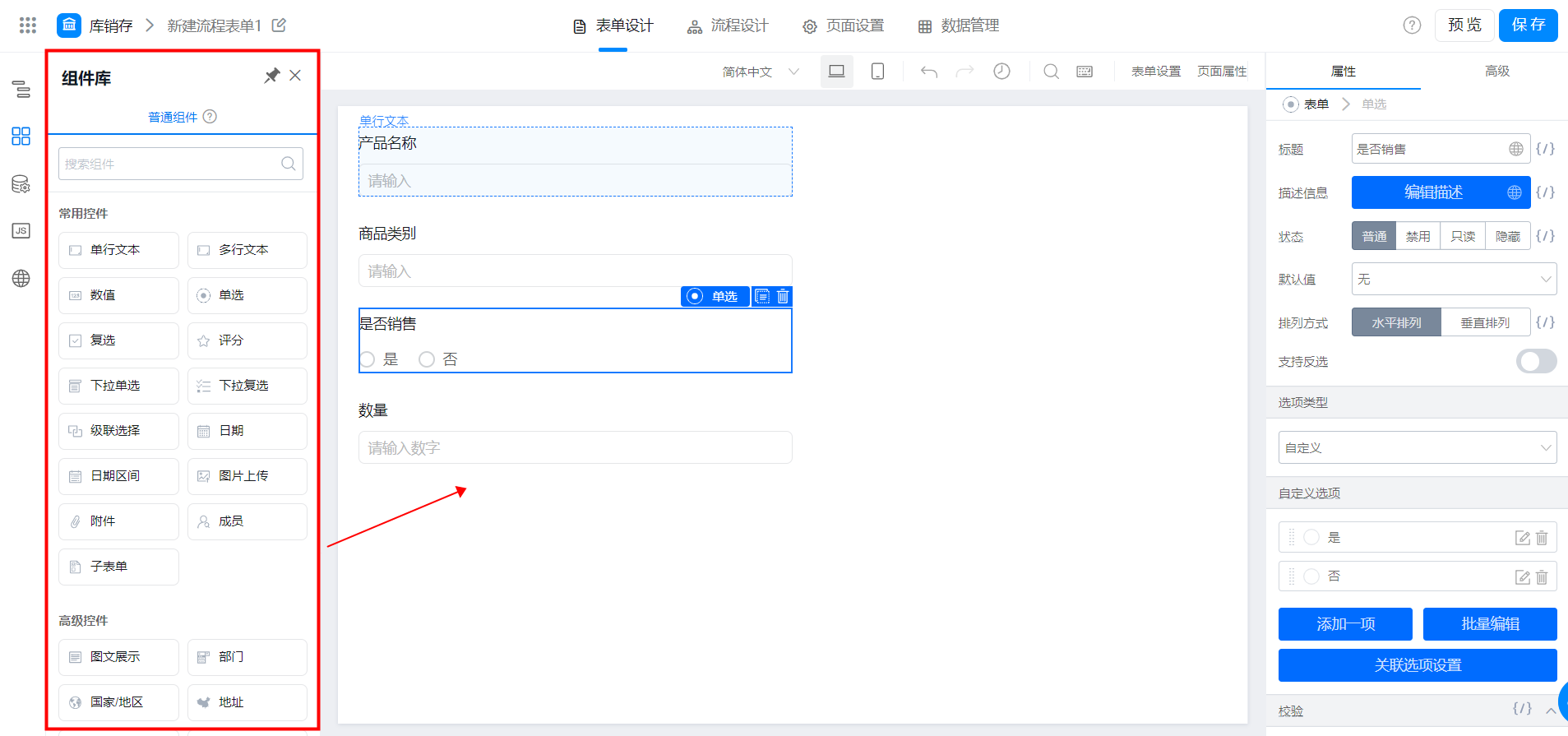Click the 添加一项 button

pos(1345,623)
